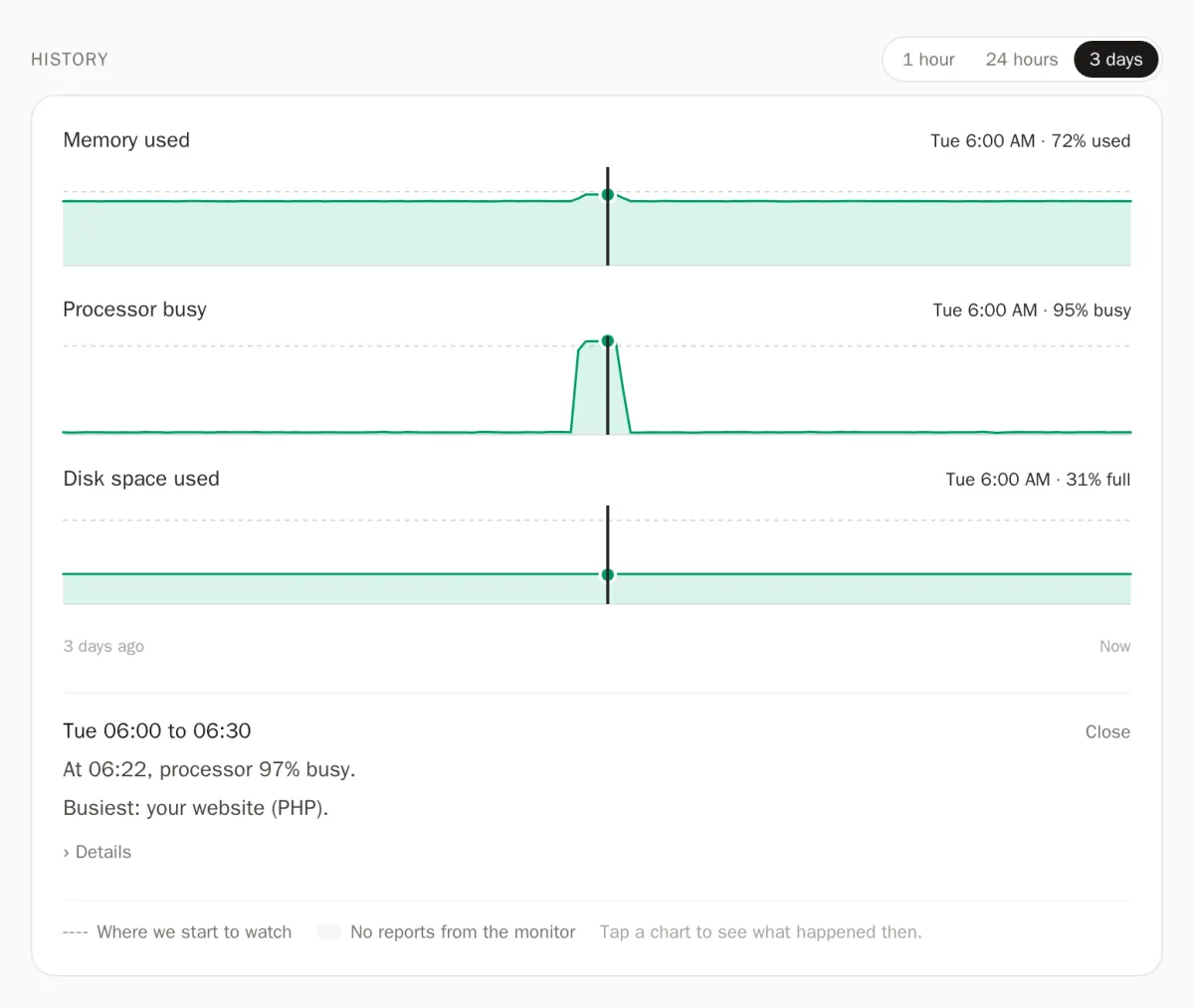The image size is (1194, 1008).
Task: Switch history range to 24 hours
Action: pyautogui.click(x=1022, y=60)
